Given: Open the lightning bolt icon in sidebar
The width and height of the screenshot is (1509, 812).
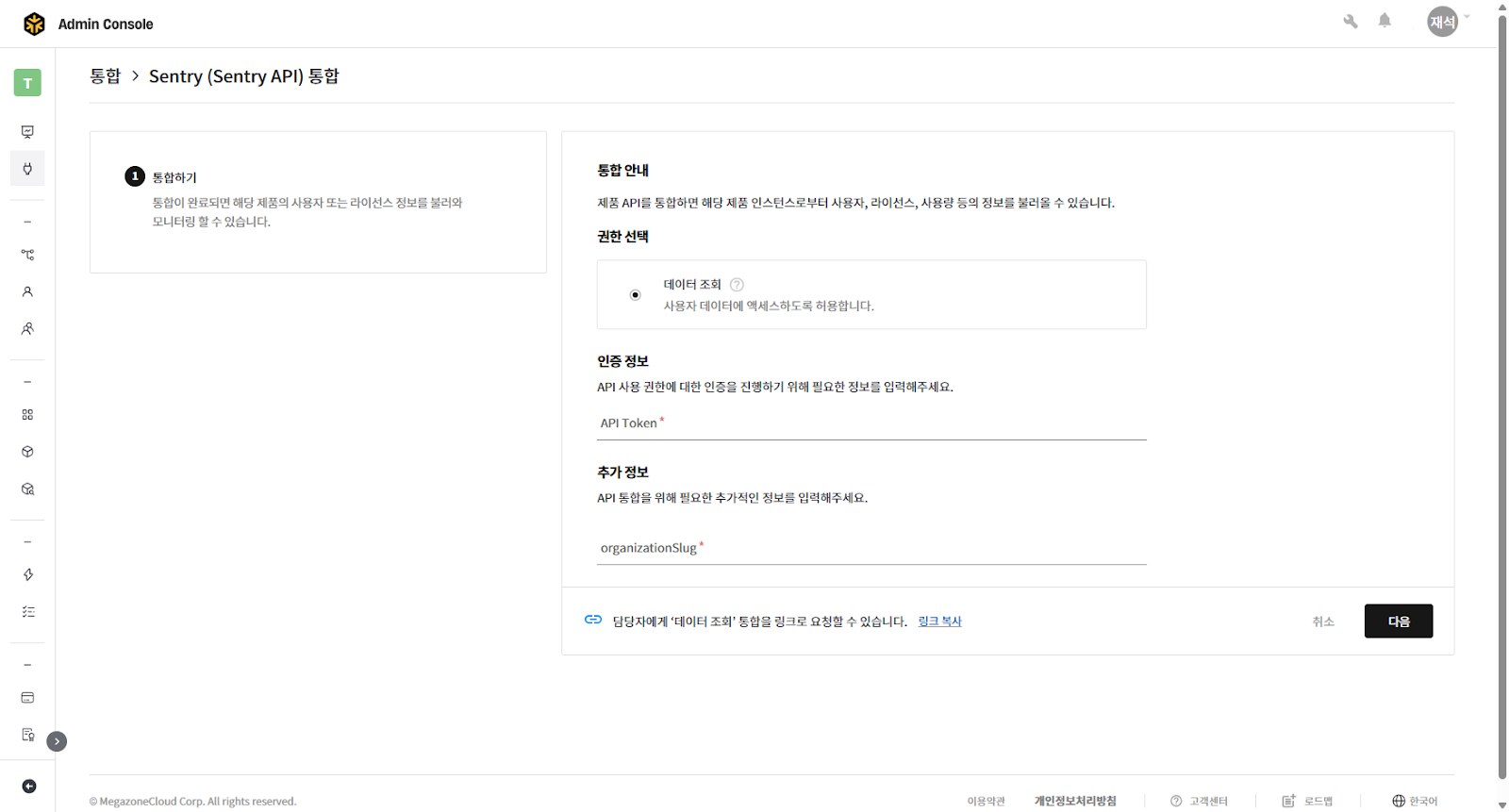Looking at the screenshot, I should click(27, 575).
